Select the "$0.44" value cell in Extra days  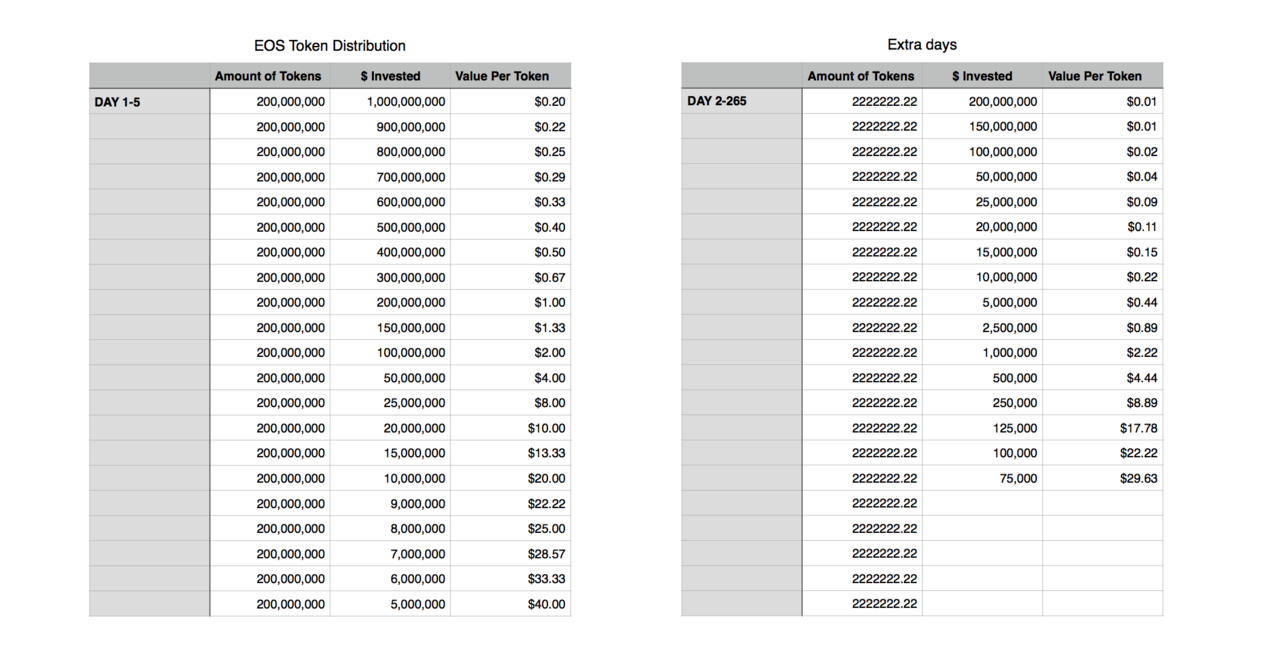(1102, 302)
